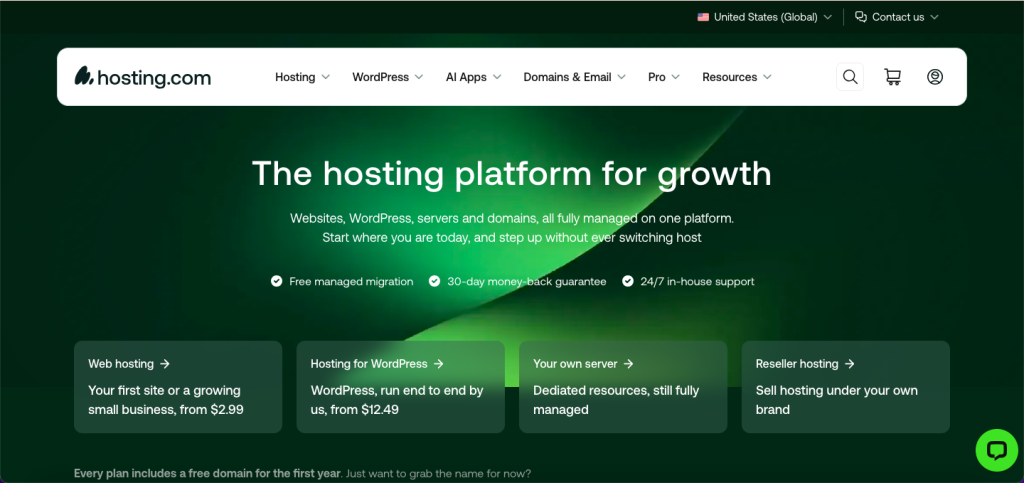
Task: Click the hosting.com logo
Action: [x=142, y=77]
